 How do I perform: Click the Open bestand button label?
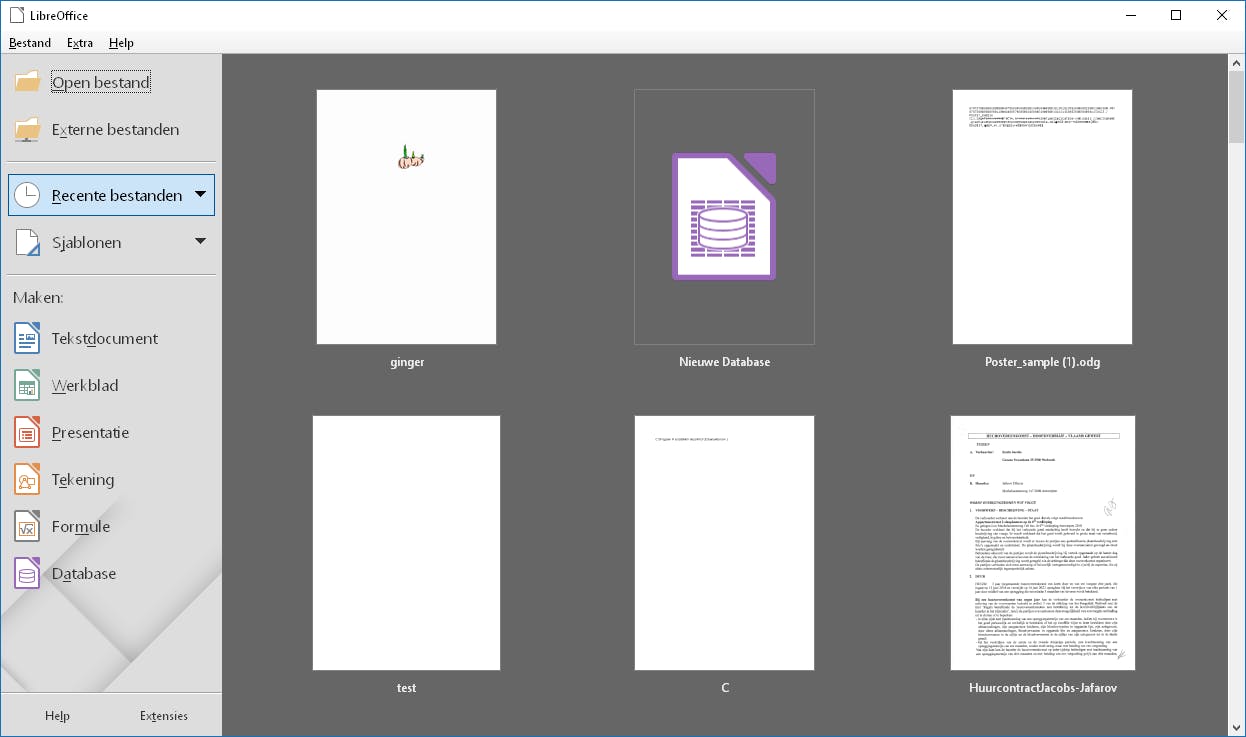(101, 83)
